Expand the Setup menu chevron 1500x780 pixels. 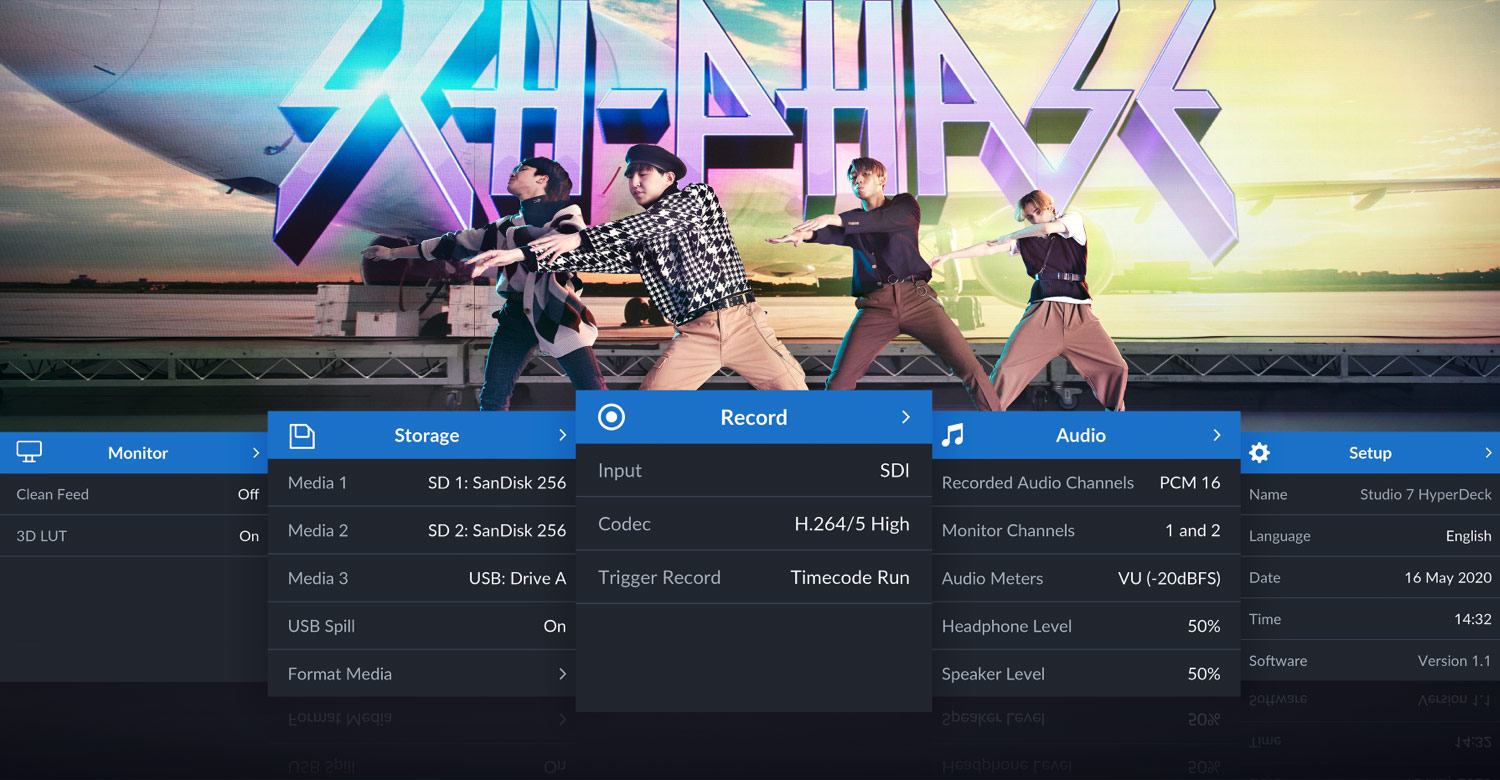click(1488, 452)
